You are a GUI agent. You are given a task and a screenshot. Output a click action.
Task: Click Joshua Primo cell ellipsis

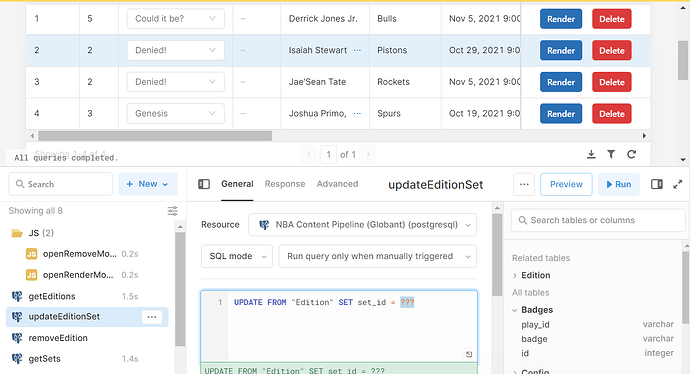[357, 114]
